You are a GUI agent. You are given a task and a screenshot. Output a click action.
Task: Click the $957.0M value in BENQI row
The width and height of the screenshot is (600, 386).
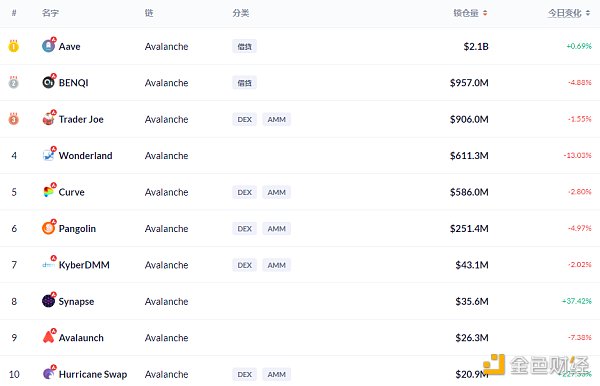point(469,83)
